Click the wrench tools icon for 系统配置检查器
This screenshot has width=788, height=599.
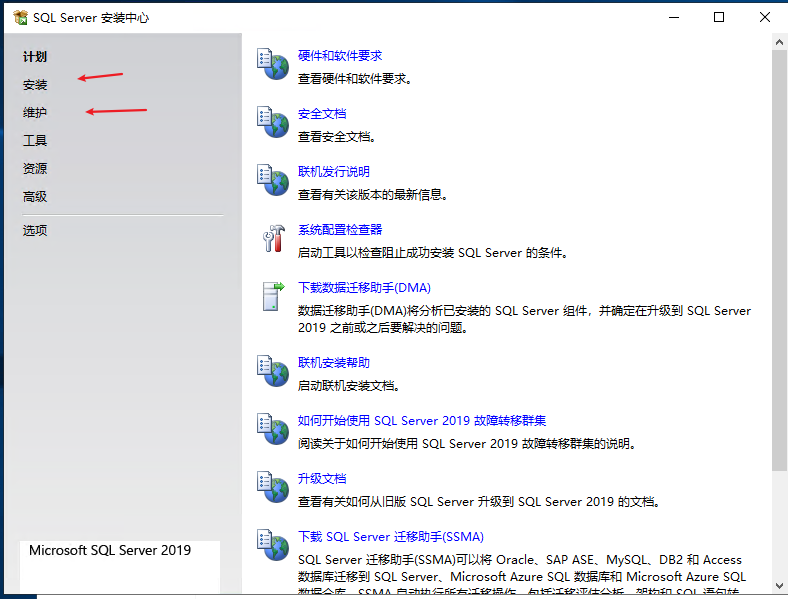pos(273,238)
